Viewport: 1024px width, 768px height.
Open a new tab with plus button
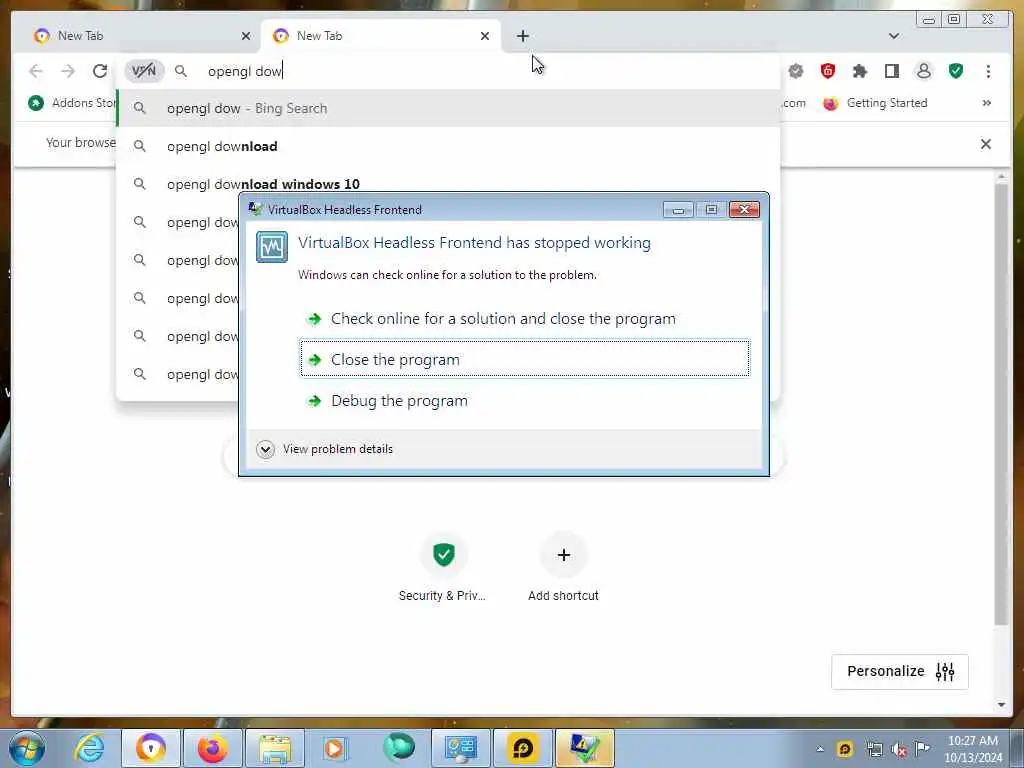coord(522,36)
